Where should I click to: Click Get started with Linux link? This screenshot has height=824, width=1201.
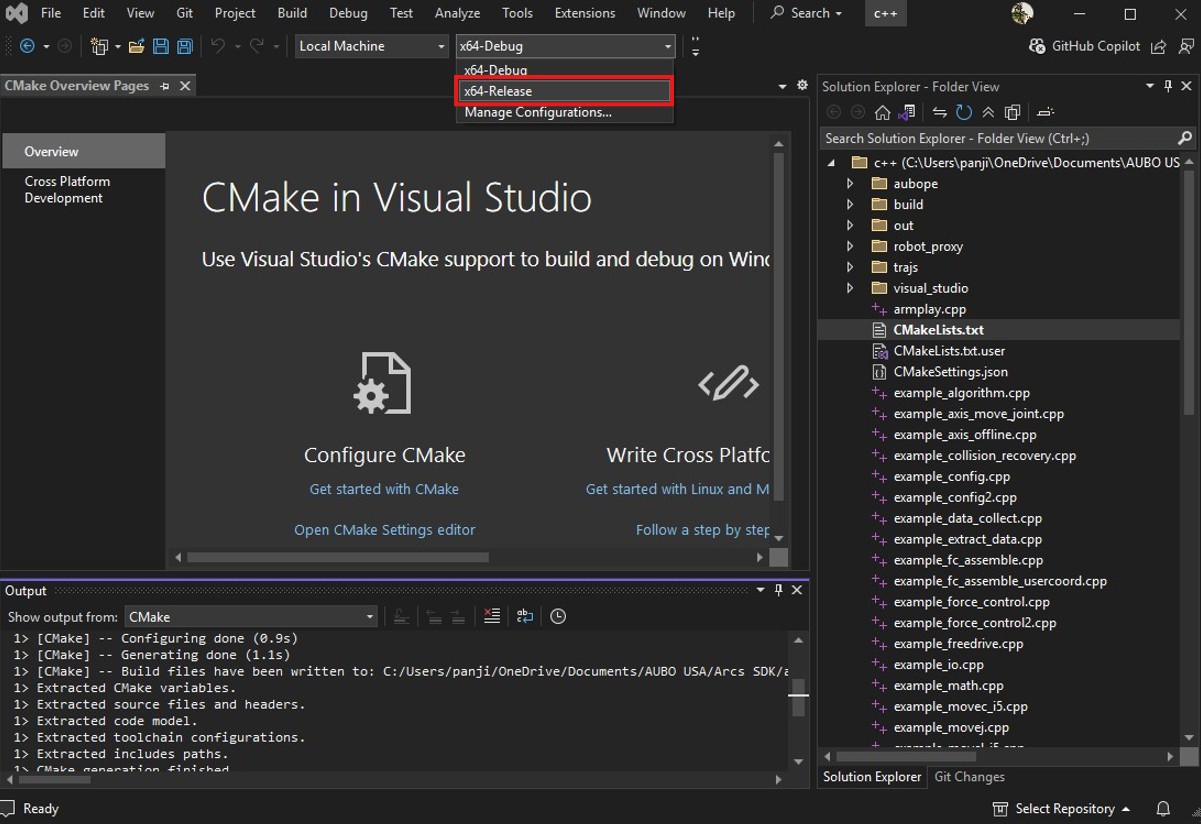677,489
